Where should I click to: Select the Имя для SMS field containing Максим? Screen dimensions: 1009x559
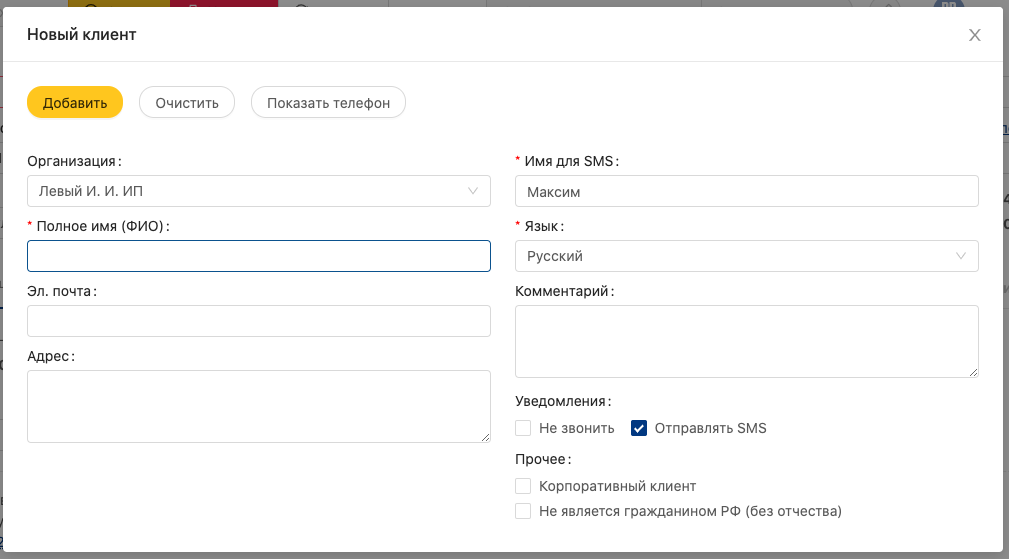(x=746, y=191)
